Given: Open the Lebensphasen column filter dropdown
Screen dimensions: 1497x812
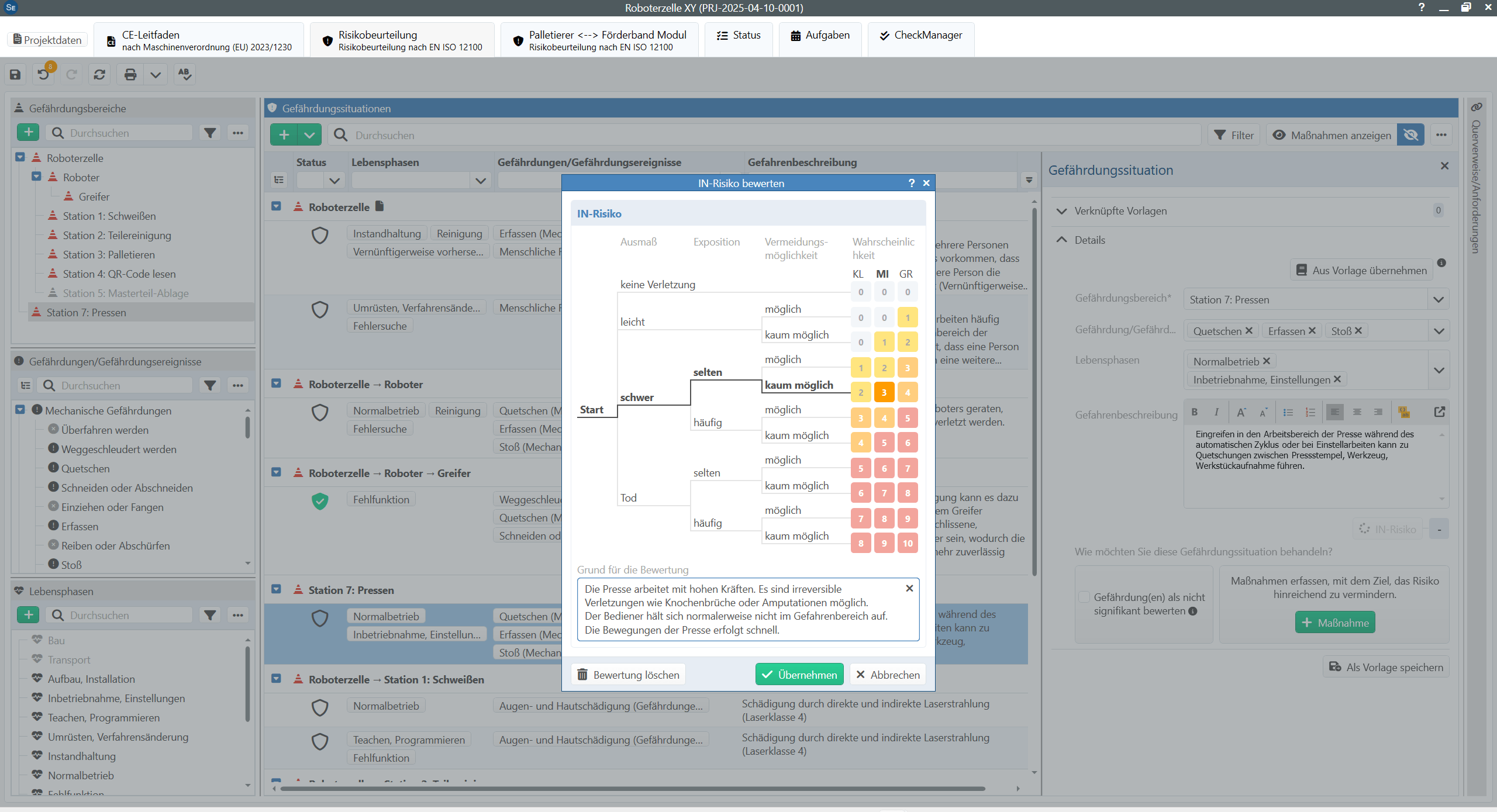Looking at the screenshot, I should pyautogui.click(x=480, y=181).
